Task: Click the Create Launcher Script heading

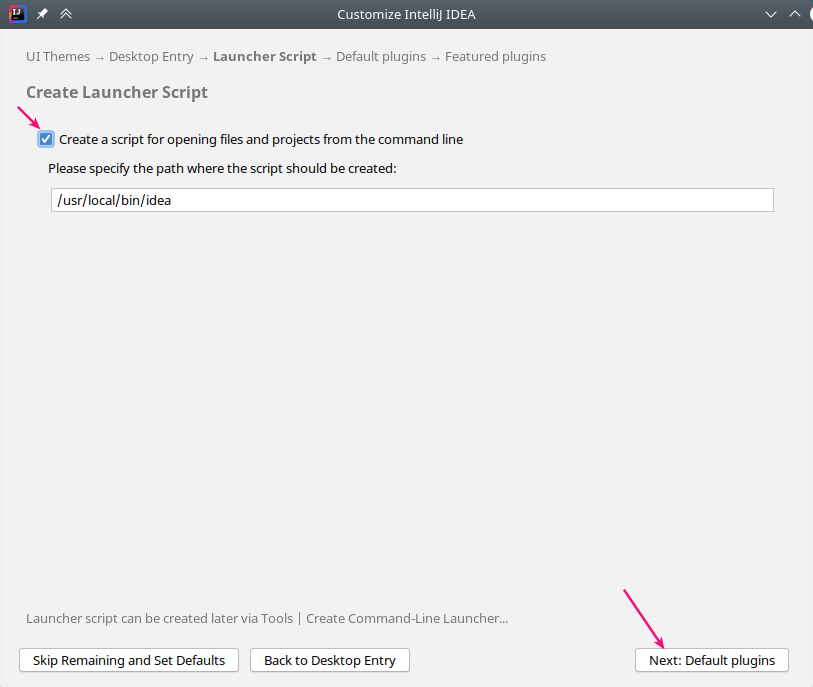Action: (x=117, y=92)
